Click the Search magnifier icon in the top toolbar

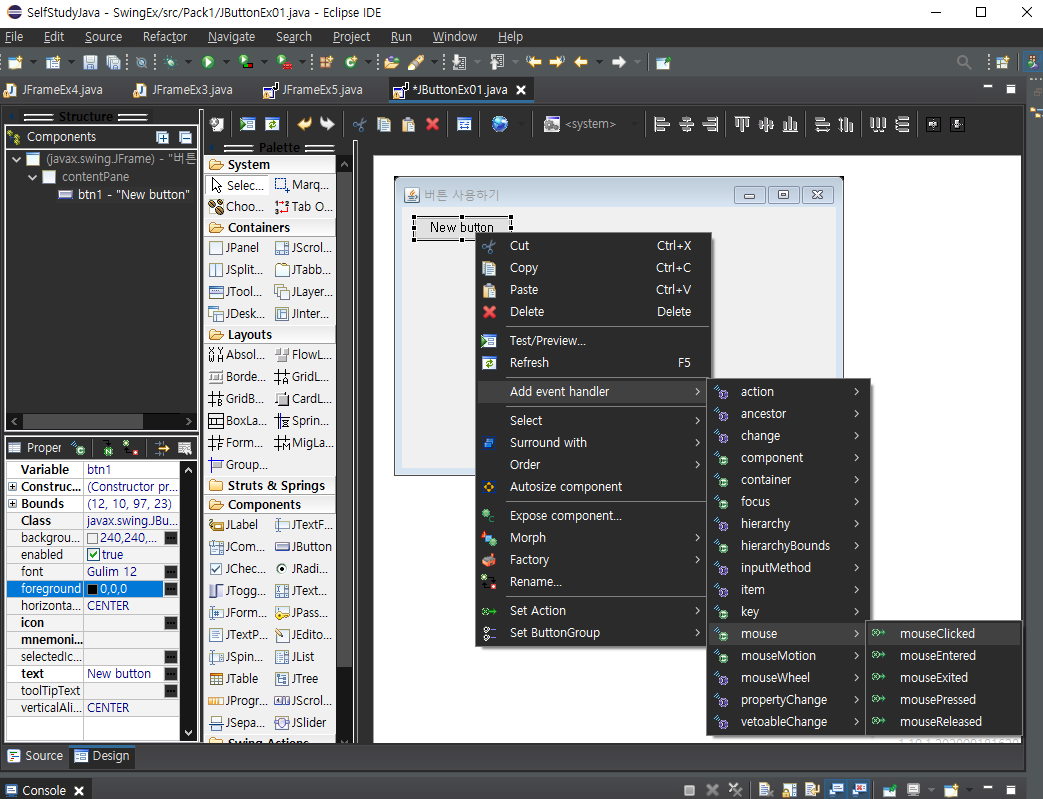coord(964,62)
